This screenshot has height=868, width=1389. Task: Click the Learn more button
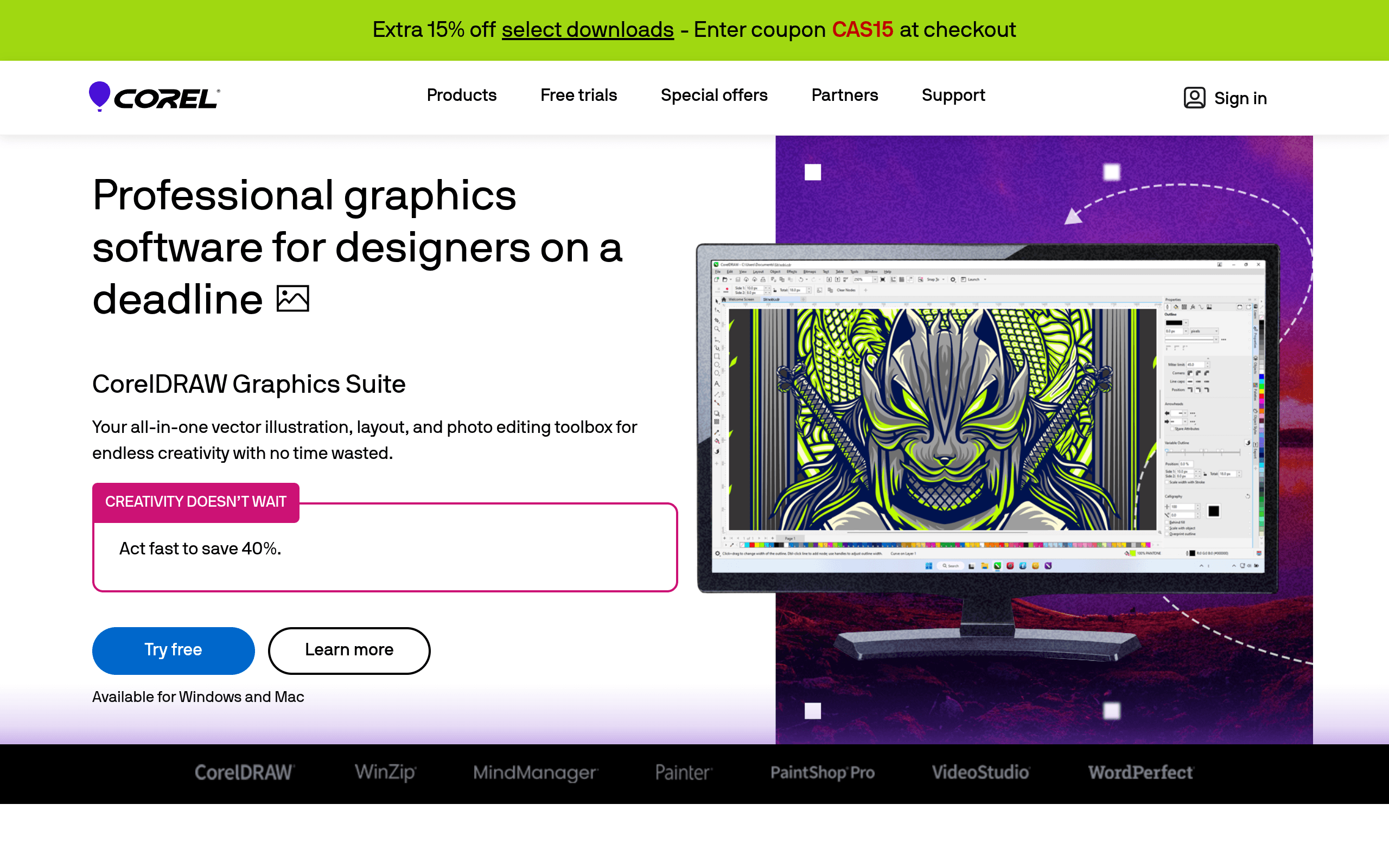[349, 650]
